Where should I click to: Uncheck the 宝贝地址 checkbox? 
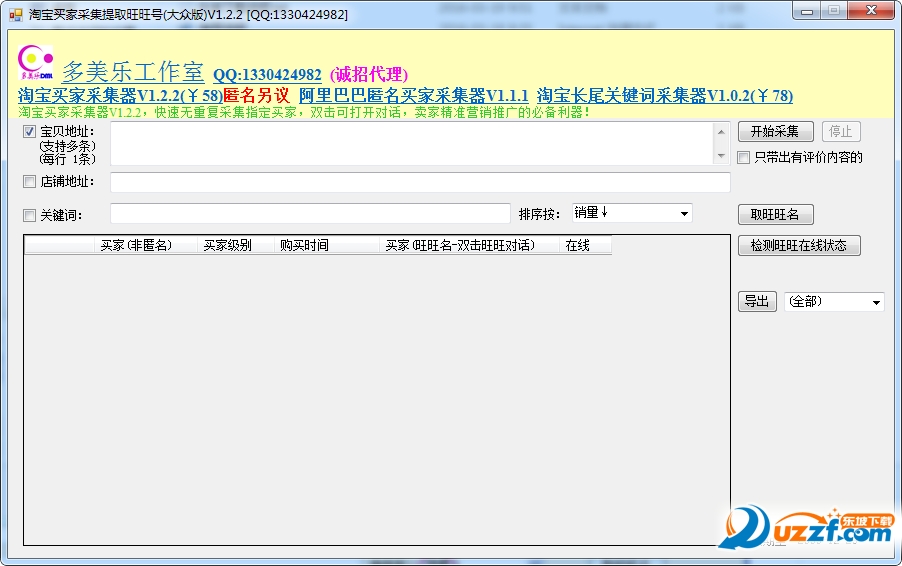coord(29,132)
